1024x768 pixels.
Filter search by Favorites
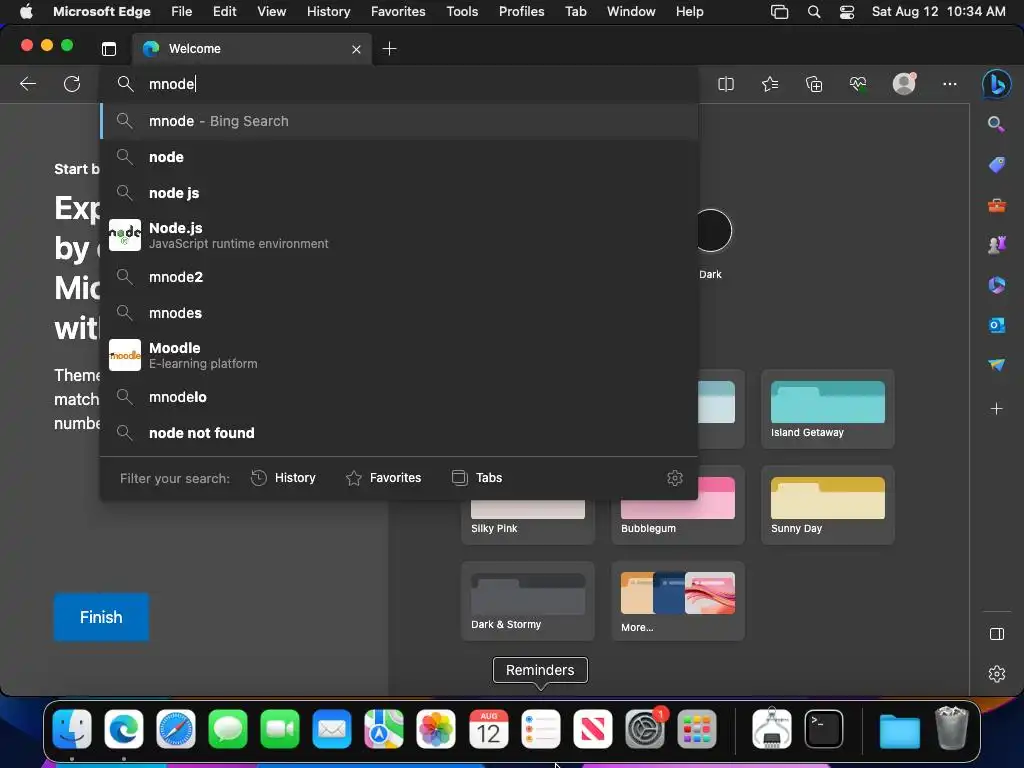pyautogui.click(x=383, y=478)
